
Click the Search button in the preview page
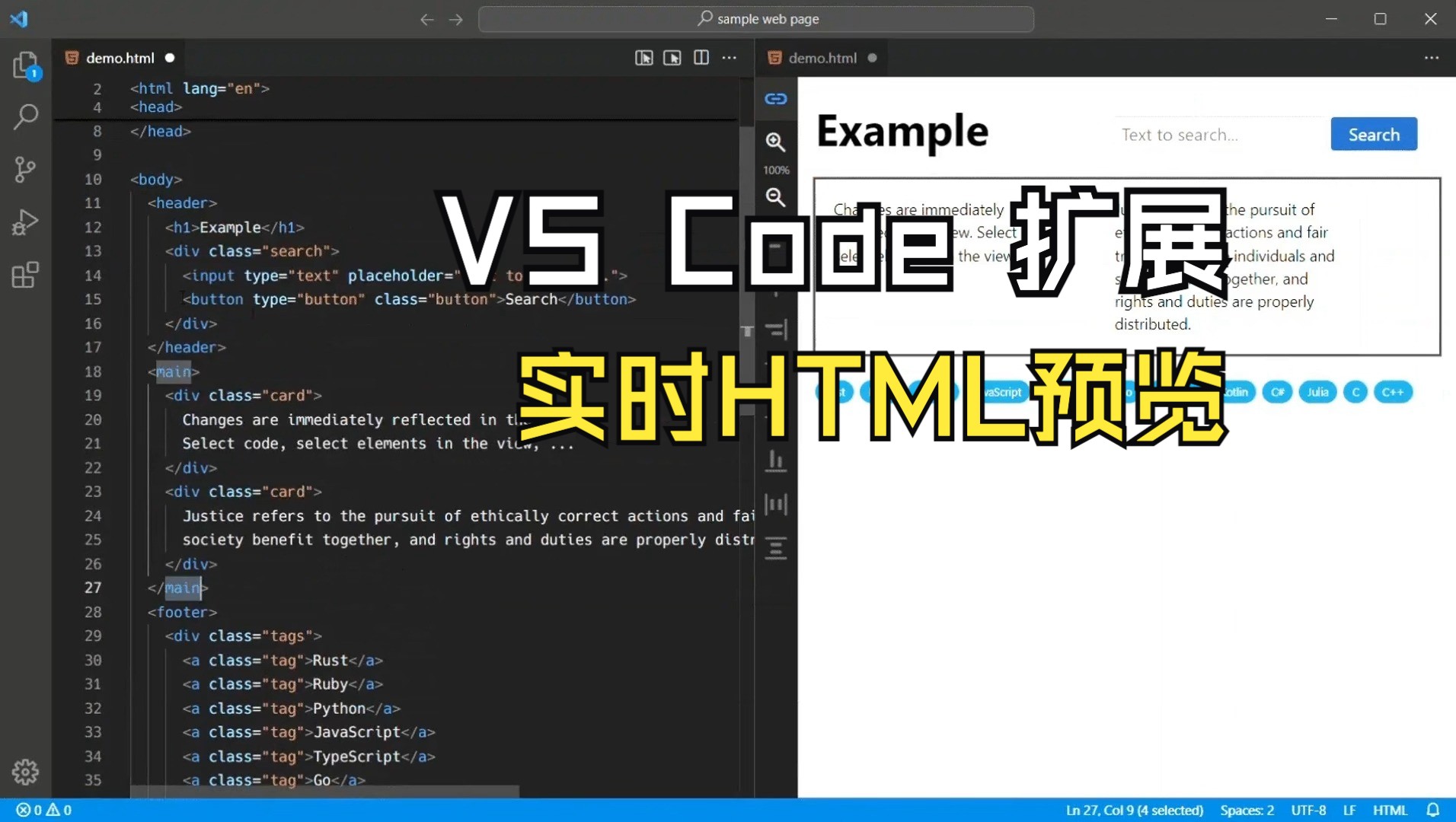click(x=1373, y=134)
